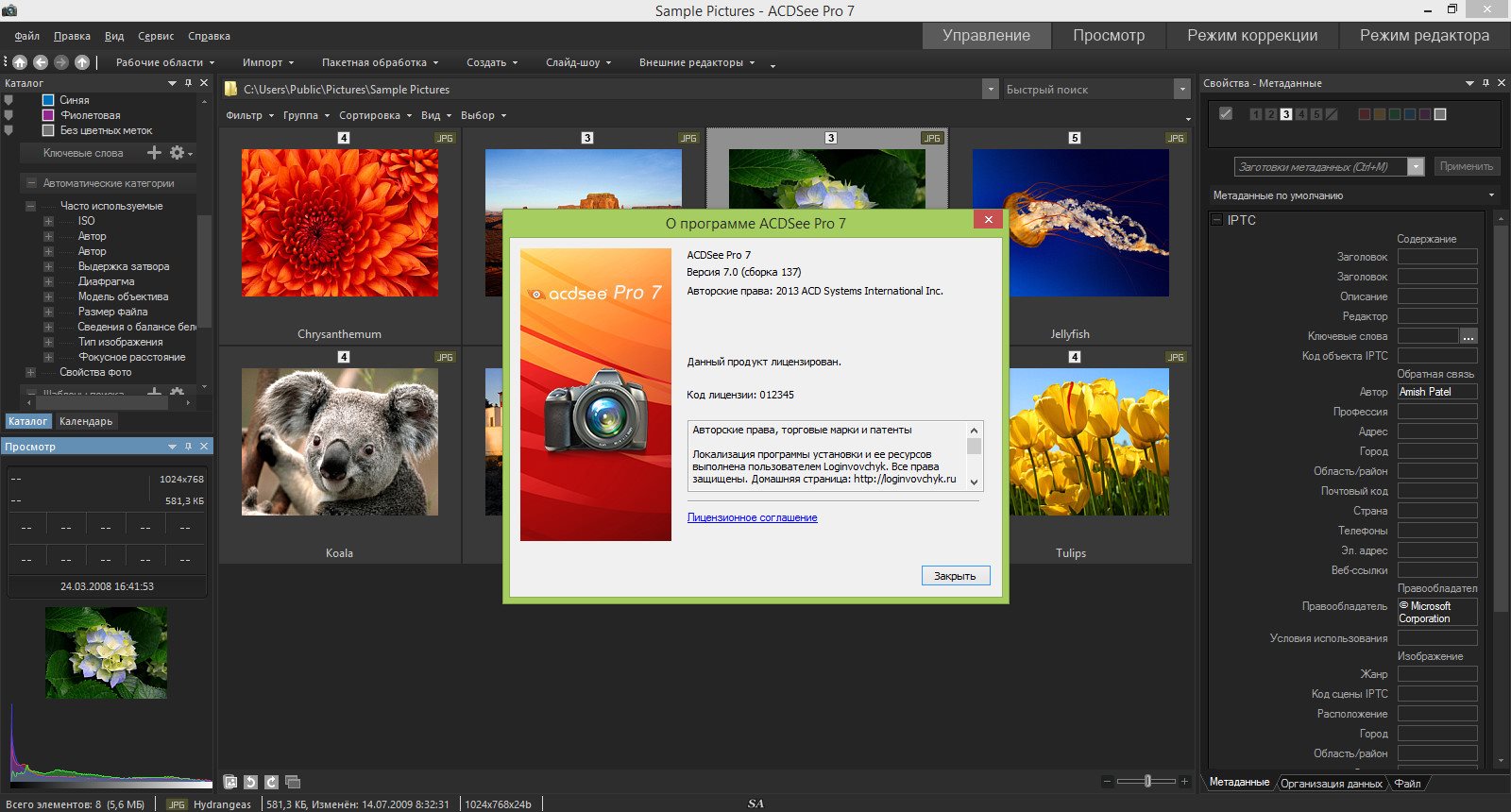The width and height of the screenshot is (1511, 812).
Task: Select the Koala thumbnail
Action: (340, 442)
